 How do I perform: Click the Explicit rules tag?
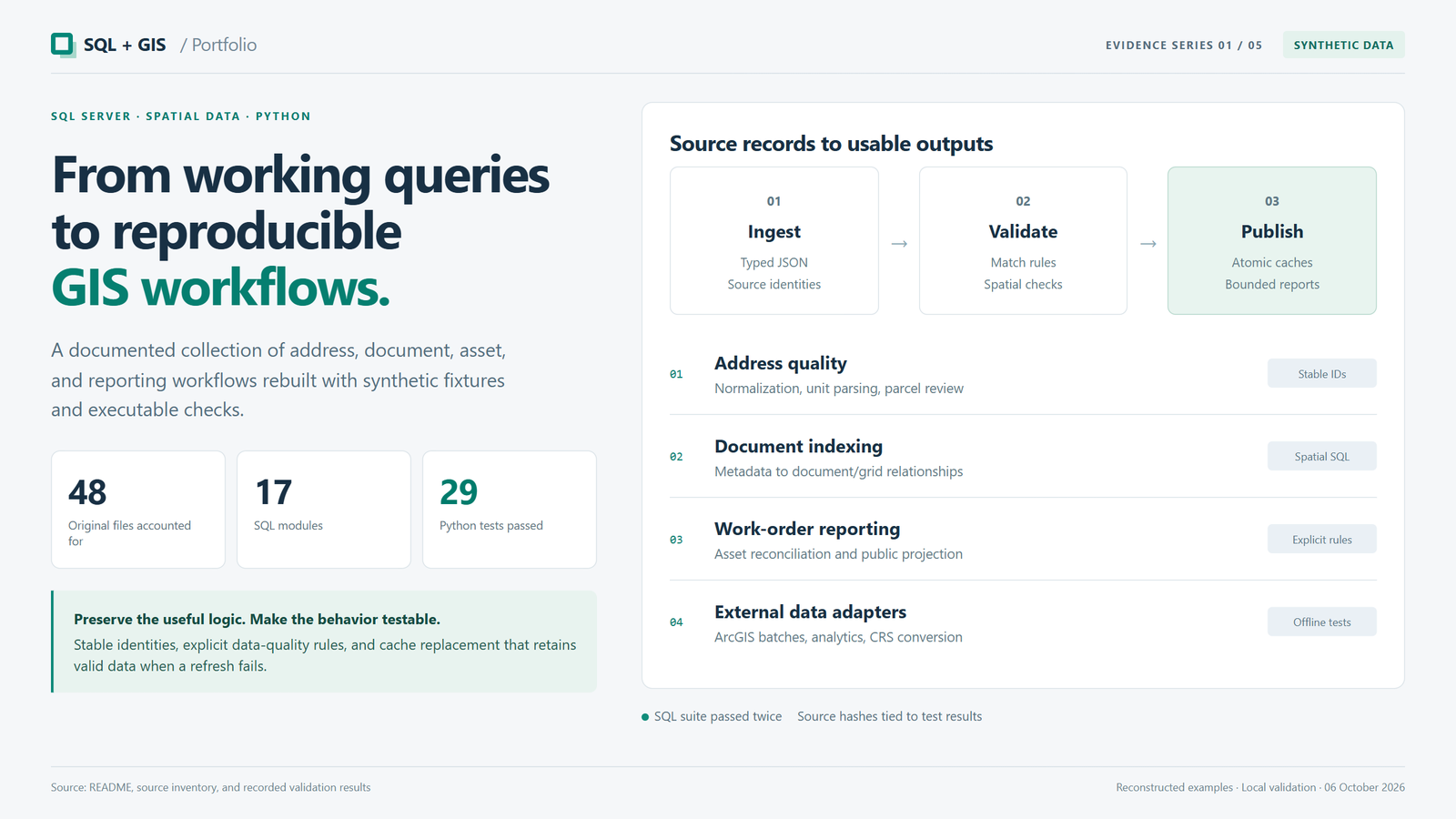click(x=1321, y=539)
